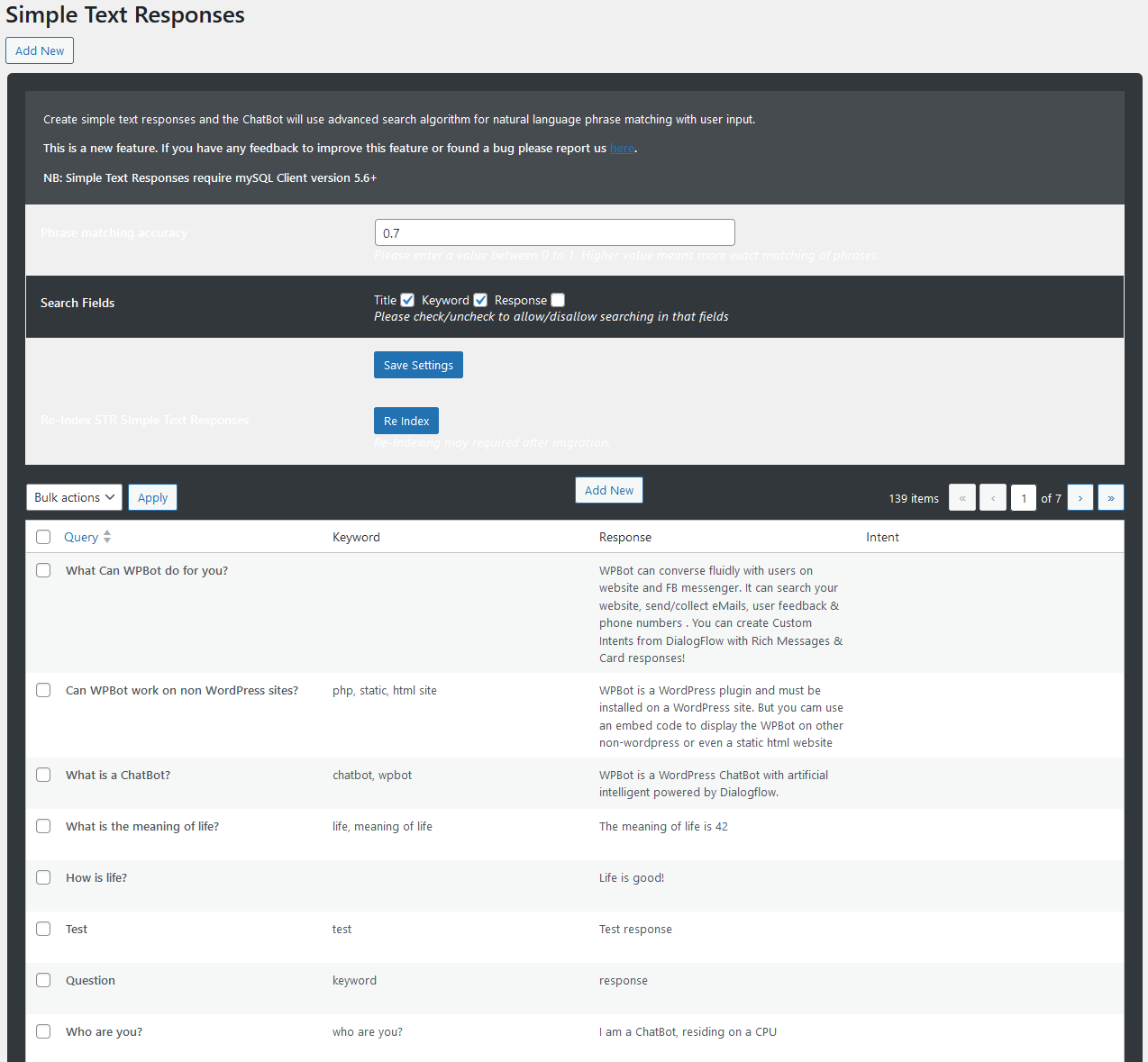
Task: Go to the previous page of responses
Action: click(x=992, y=496)
